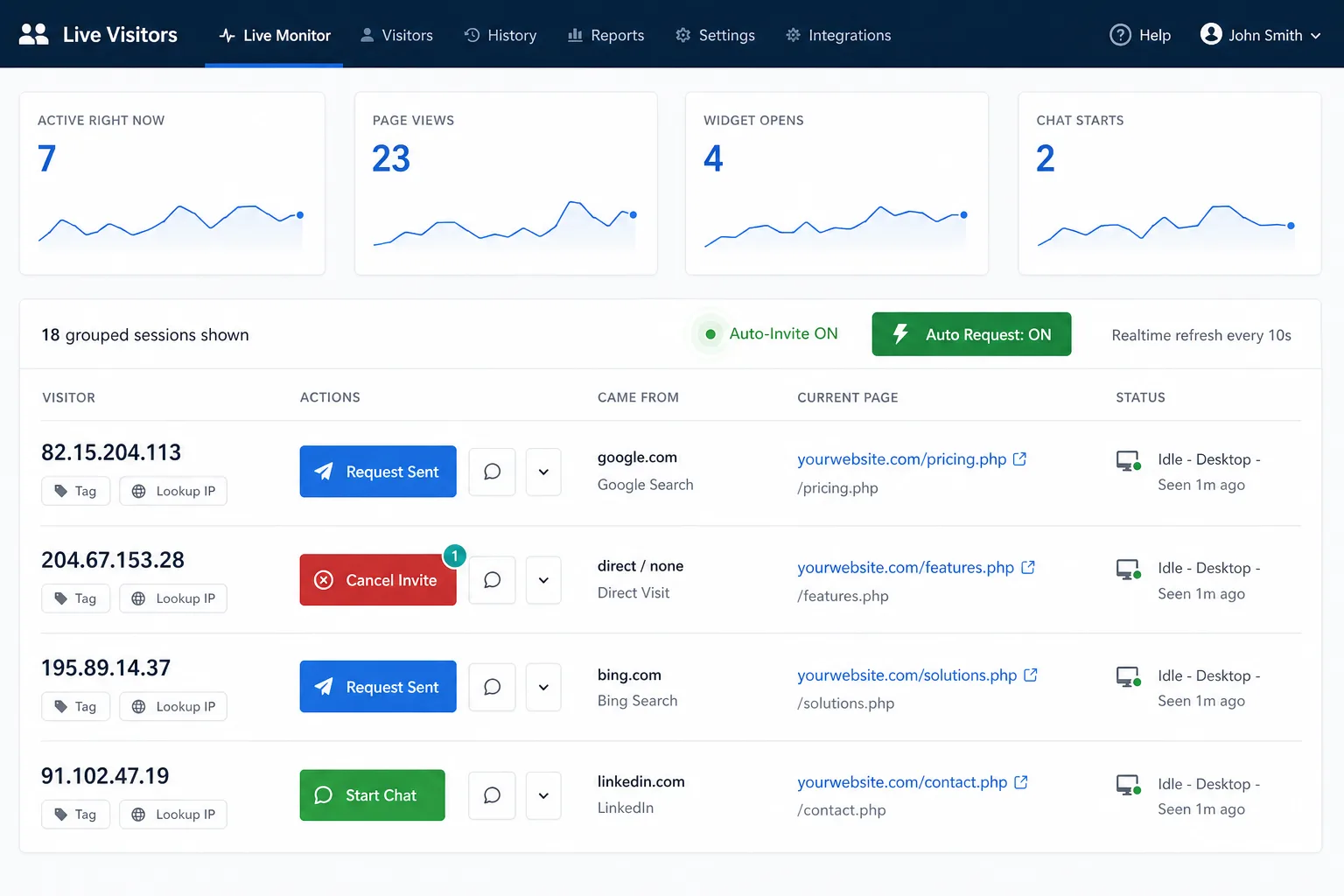Click desktop status icon for 91.102.47.19

(x=1128, y=785)
